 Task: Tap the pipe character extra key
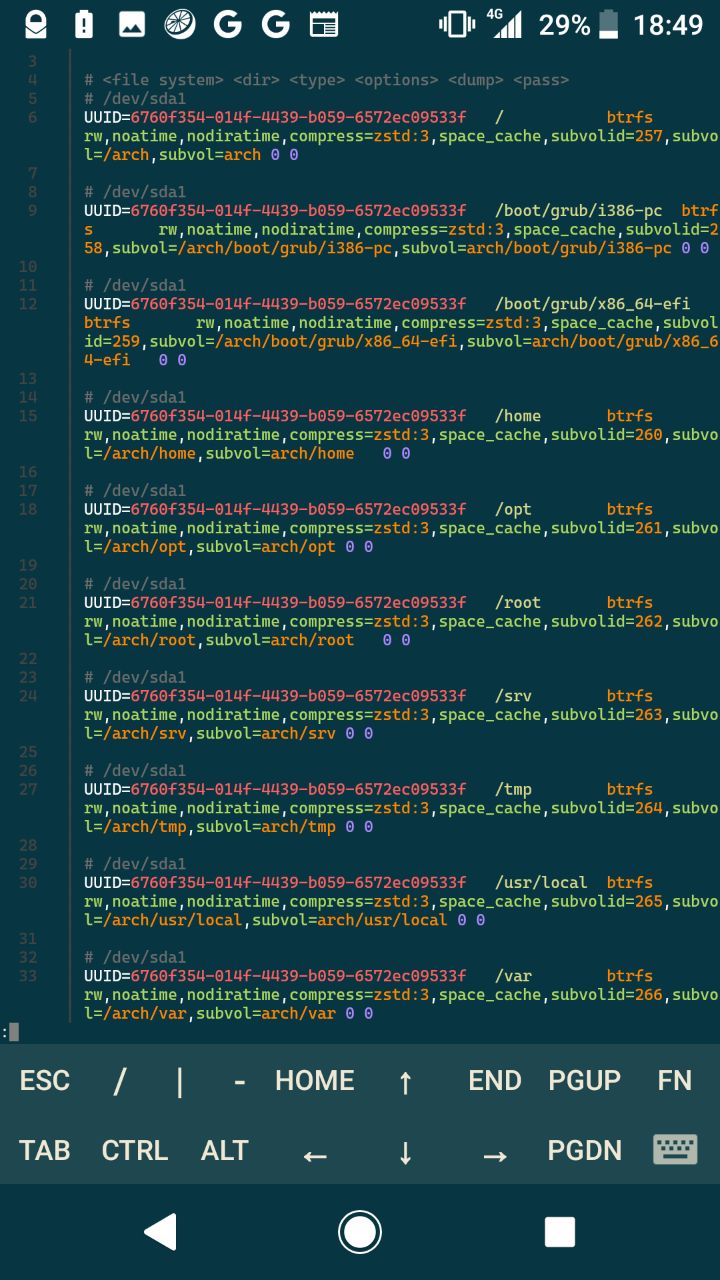pos(180,1080)
